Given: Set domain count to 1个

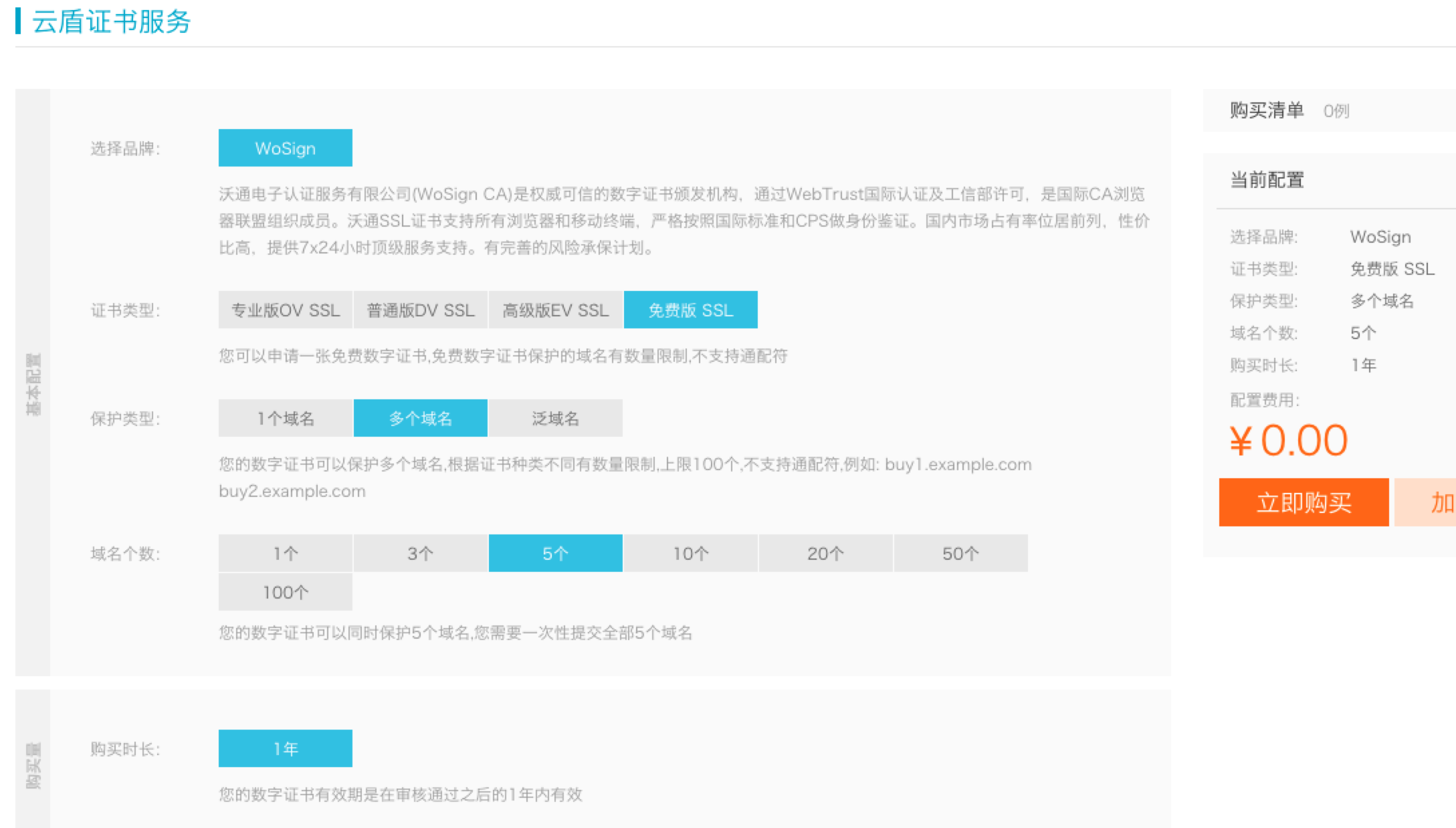Looking at the screenshot, I should click(285, 553).
